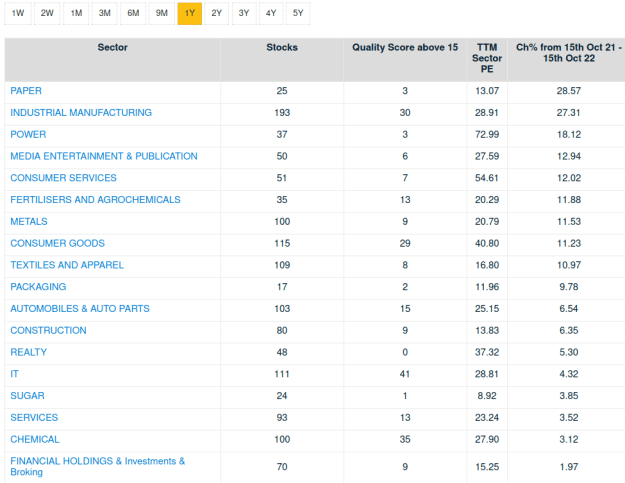This screenshot has height=483, width=625.
Task: Open the METALS sector link
Action: (x=29, y=222)
